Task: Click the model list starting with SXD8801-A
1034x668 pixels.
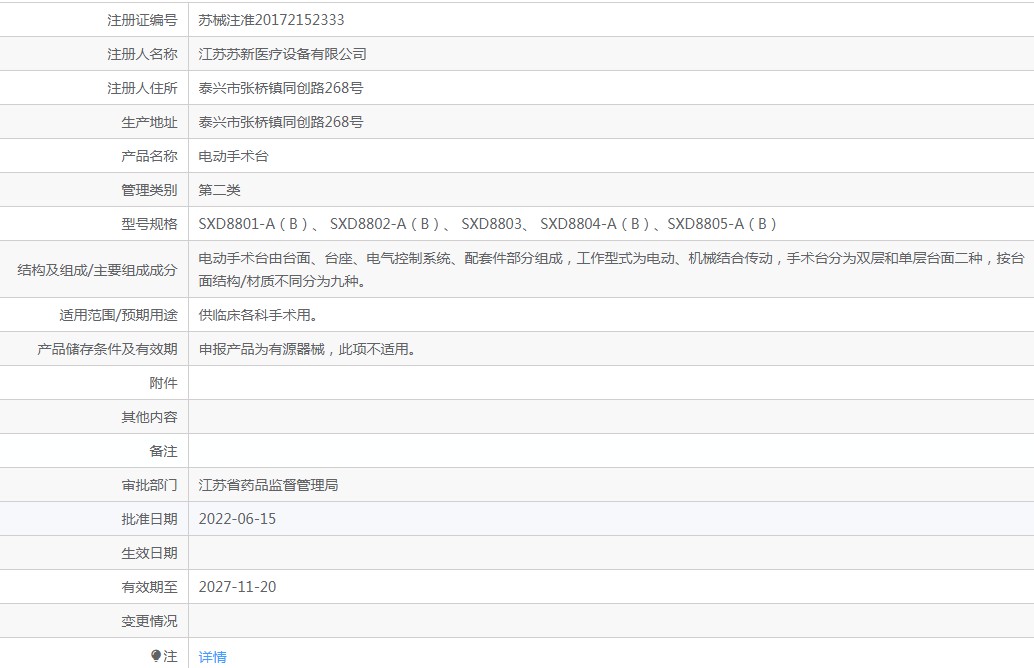Action: [x=487, y=224]
